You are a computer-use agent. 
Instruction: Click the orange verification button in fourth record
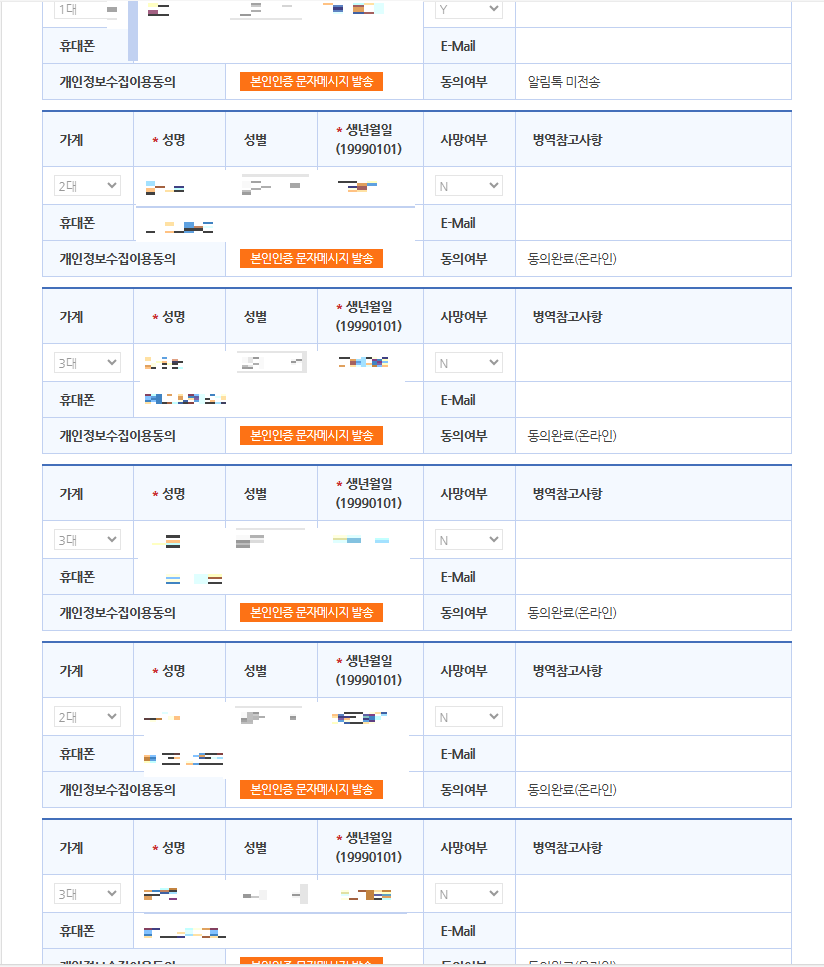tap(312, 612)
